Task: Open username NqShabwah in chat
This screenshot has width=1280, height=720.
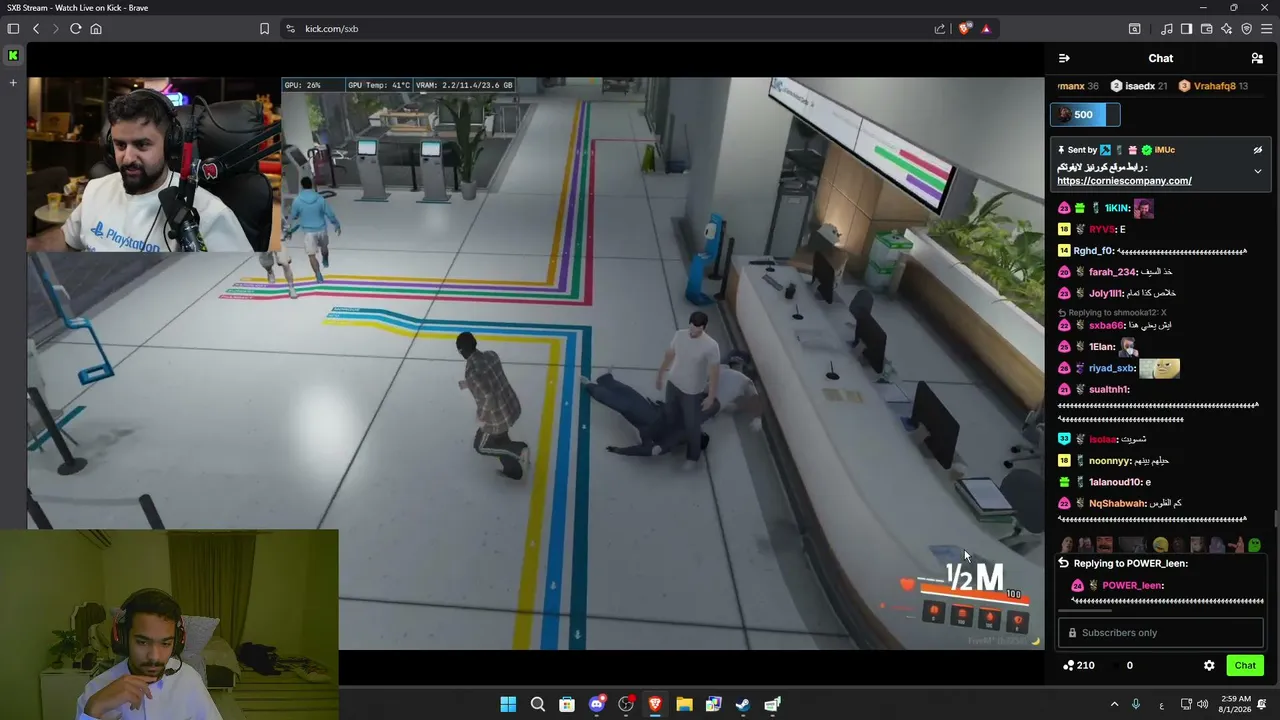Action: tap(1116, 503)
